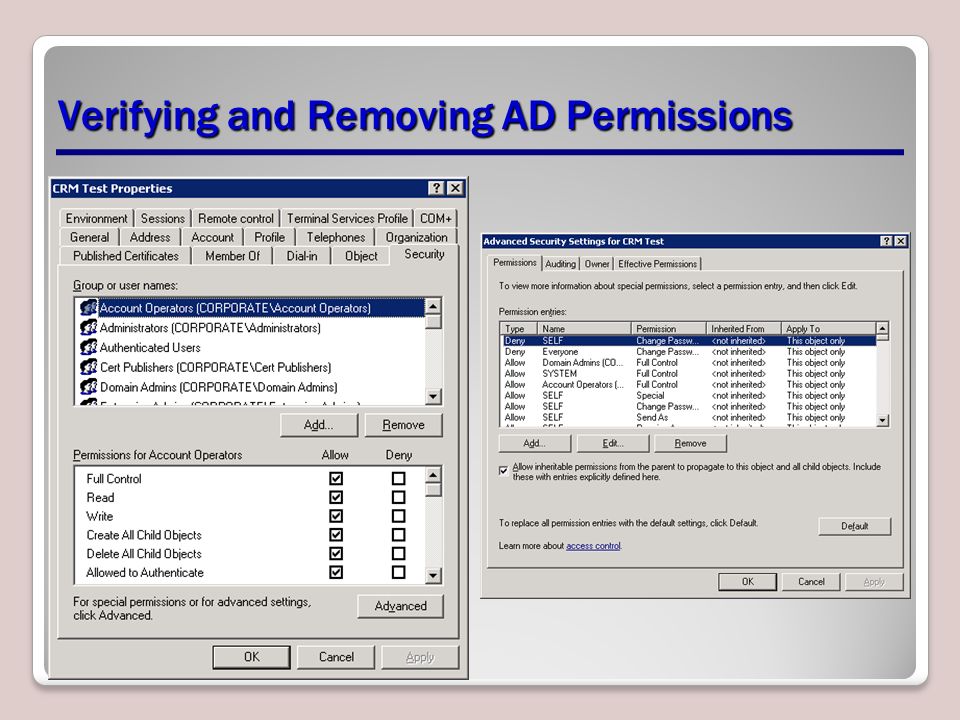Viewport: 960px width, 720px height.
Task: Toggle Allow inheritable permissions checkbox
Action: point(503,470)
